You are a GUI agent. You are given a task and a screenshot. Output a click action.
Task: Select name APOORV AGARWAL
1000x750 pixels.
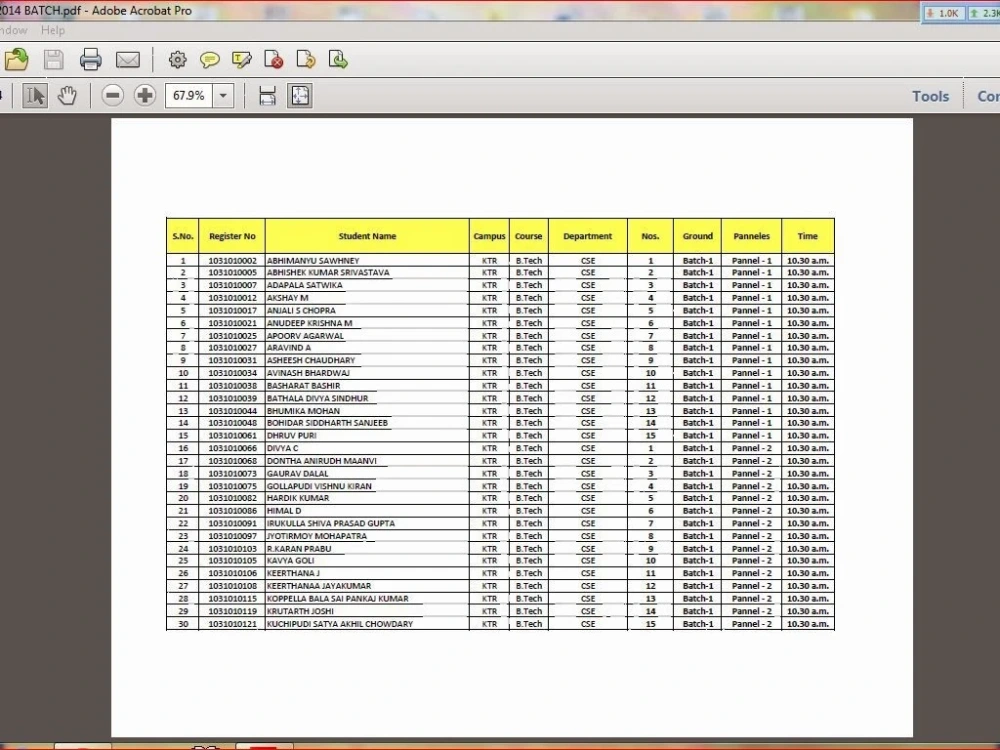pos(305,335)
